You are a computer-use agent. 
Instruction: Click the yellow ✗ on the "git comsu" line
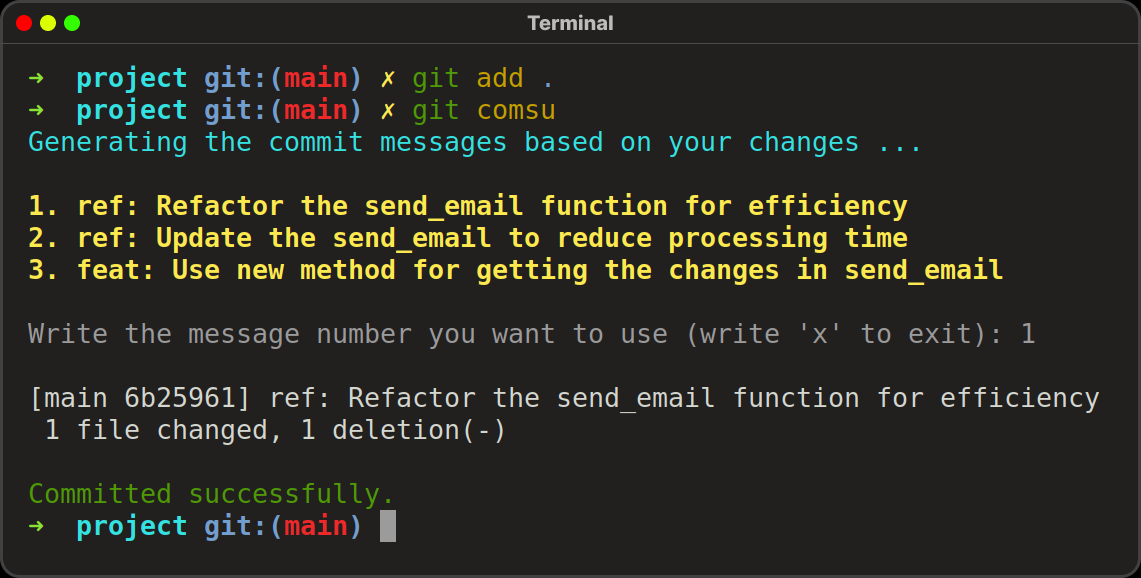pos(388,110)
